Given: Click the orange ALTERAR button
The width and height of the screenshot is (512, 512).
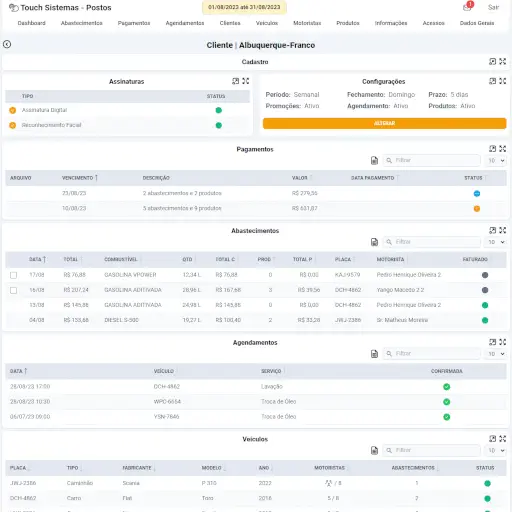Looking at the screenshot, I should click(x=384, y=123).
